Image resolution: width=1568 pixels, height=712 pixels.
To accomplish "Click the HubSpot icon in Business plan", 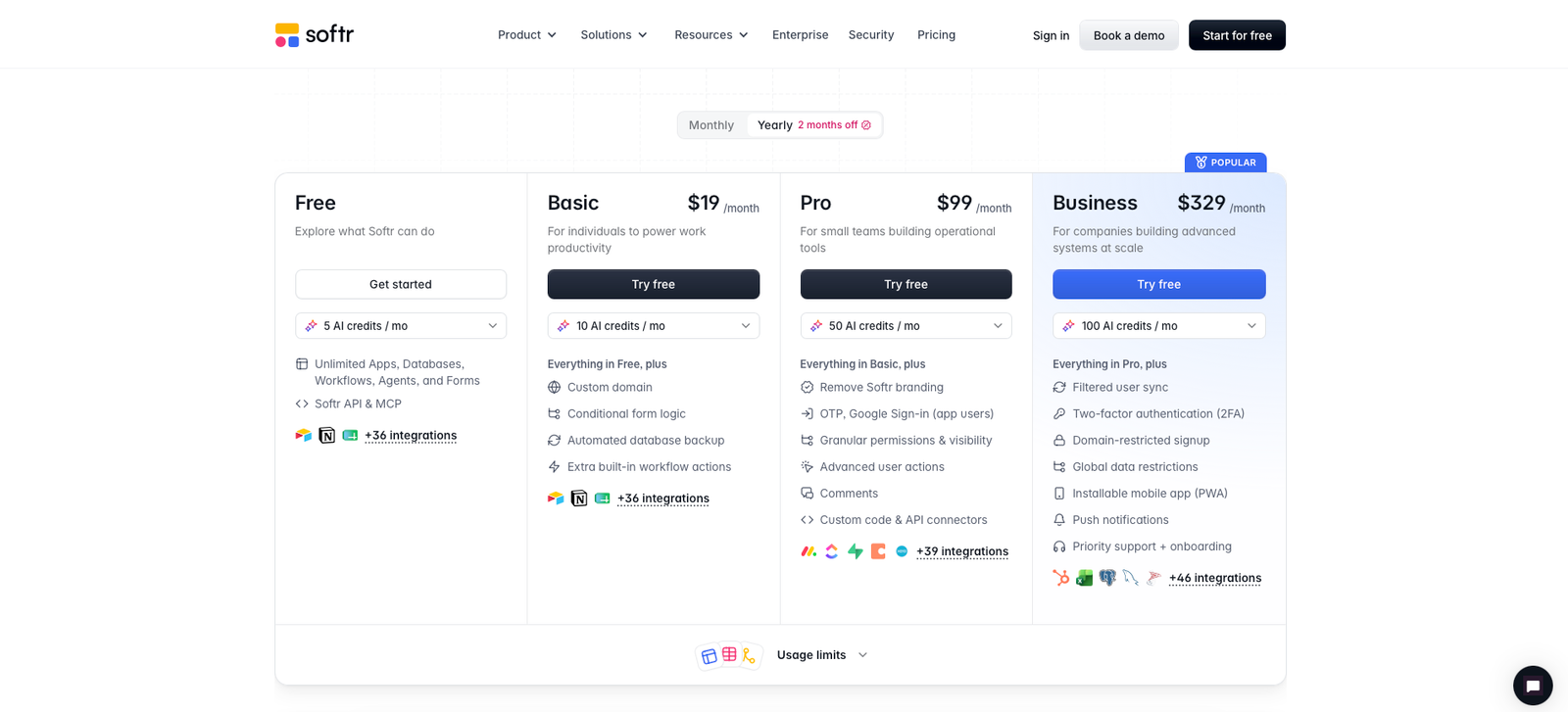I will pyautogui.click(x=1061, y=578).
